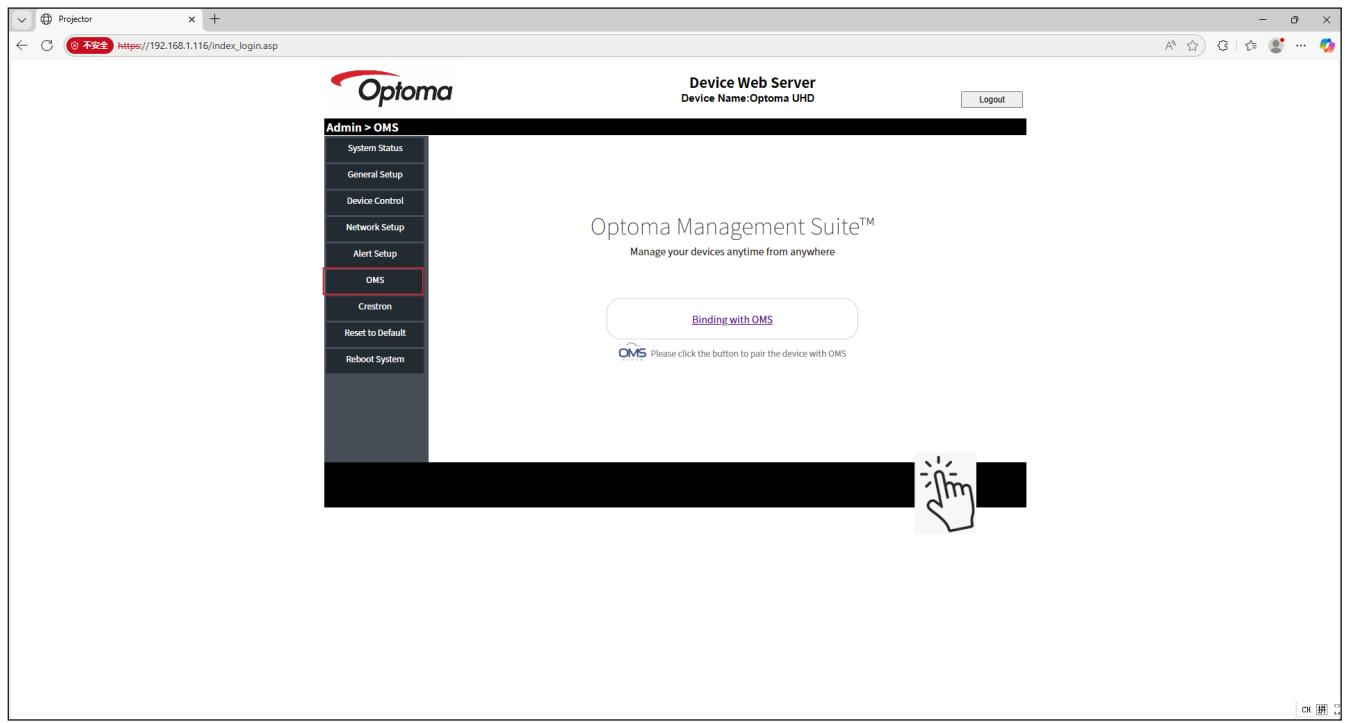This screenshot has height=723, width=1345.
Task: Click the 'Please click the button to pair' text
Action: coord(748,354)
